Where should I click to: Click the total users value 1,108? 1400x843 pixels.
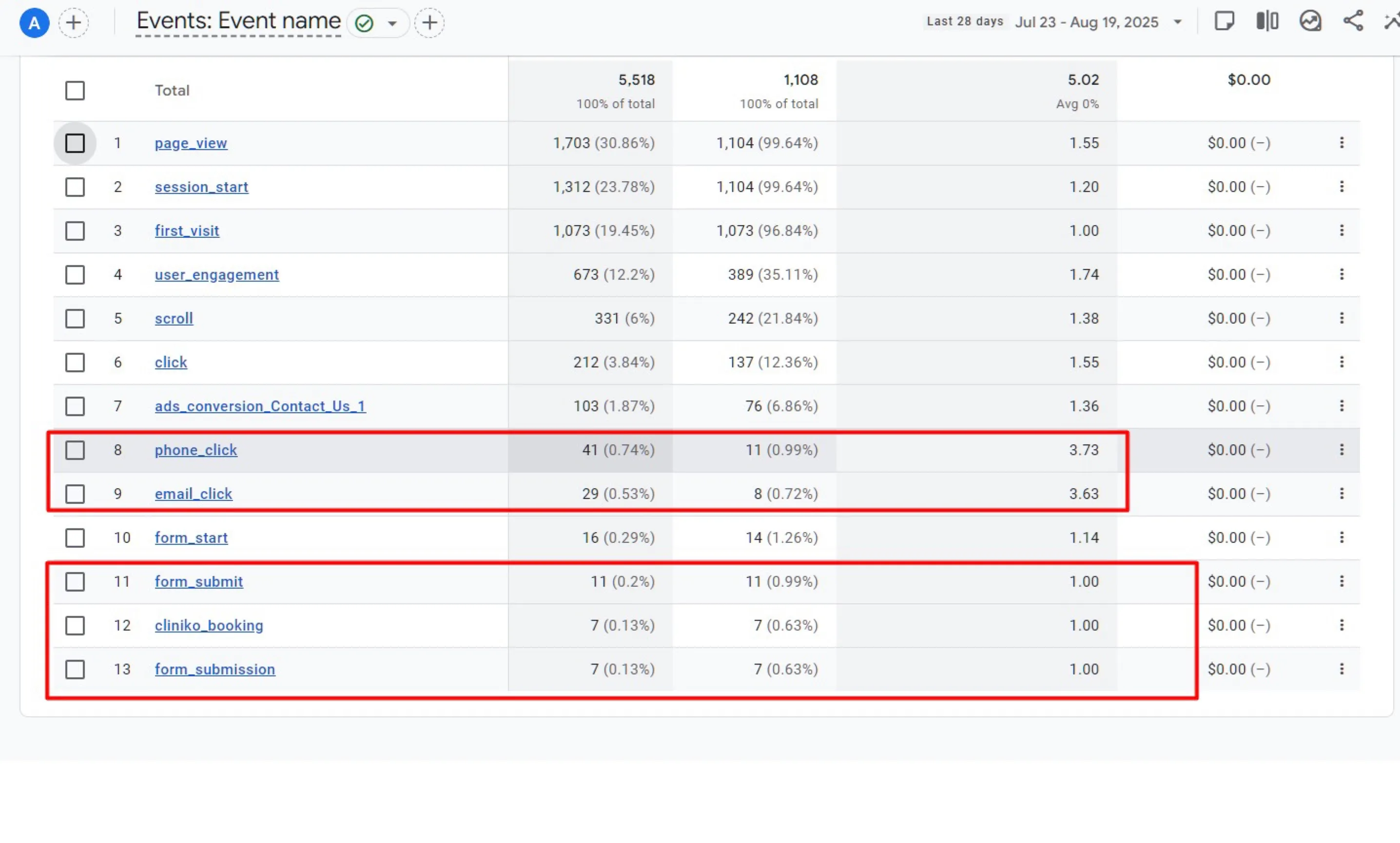[800, 79]
